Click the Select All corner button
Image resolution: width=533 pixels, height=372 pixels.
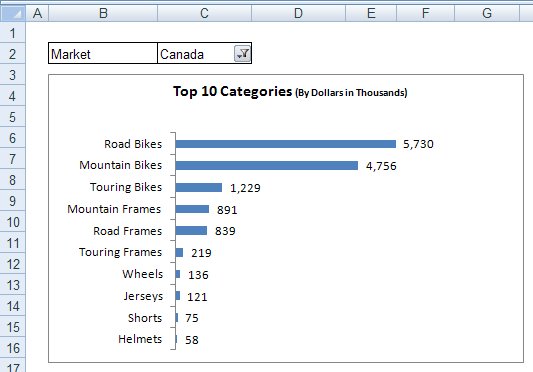[x=13, y=14]
